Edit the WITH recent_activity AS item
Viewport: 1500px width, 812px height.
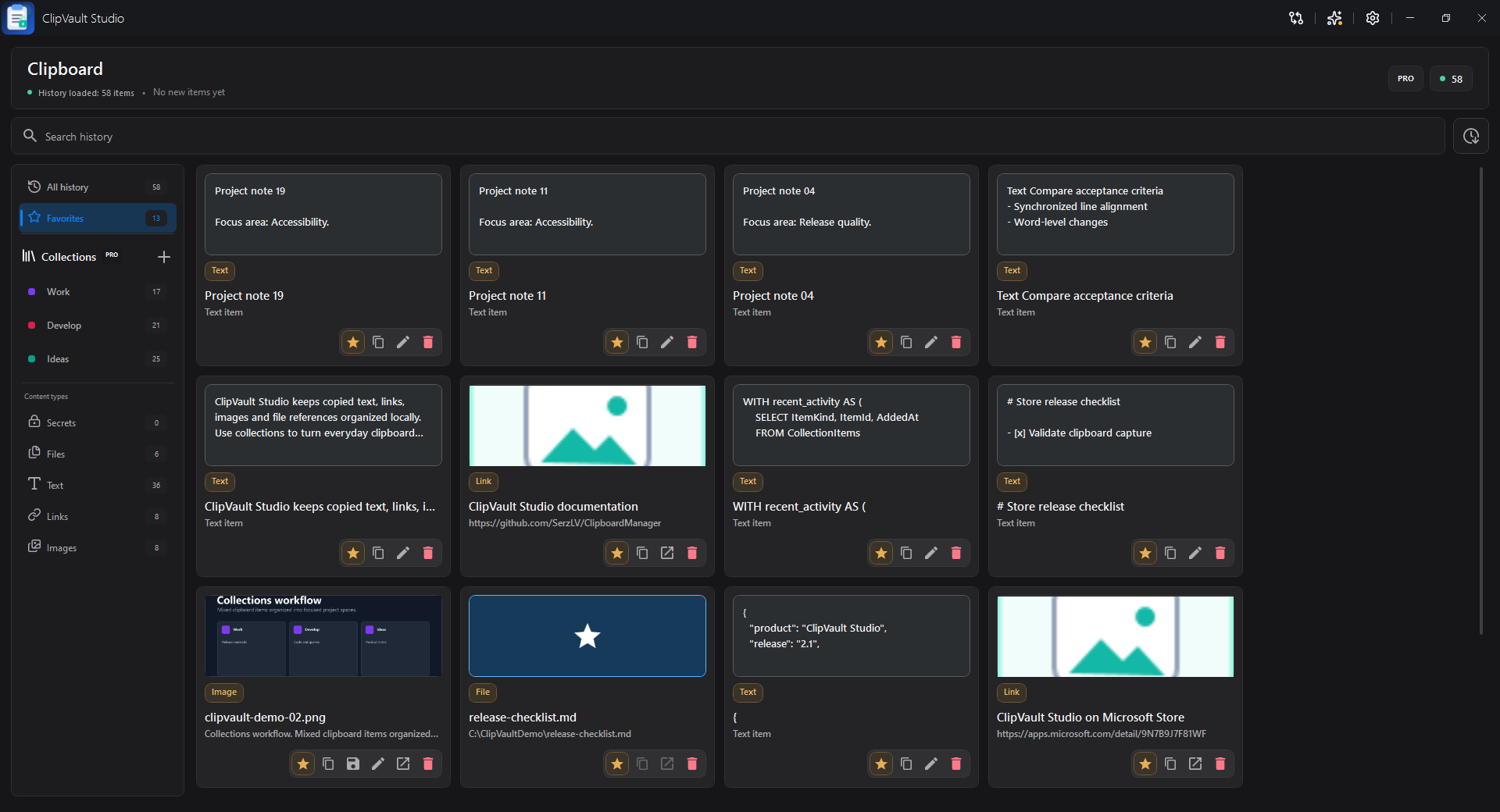(931, 553)
